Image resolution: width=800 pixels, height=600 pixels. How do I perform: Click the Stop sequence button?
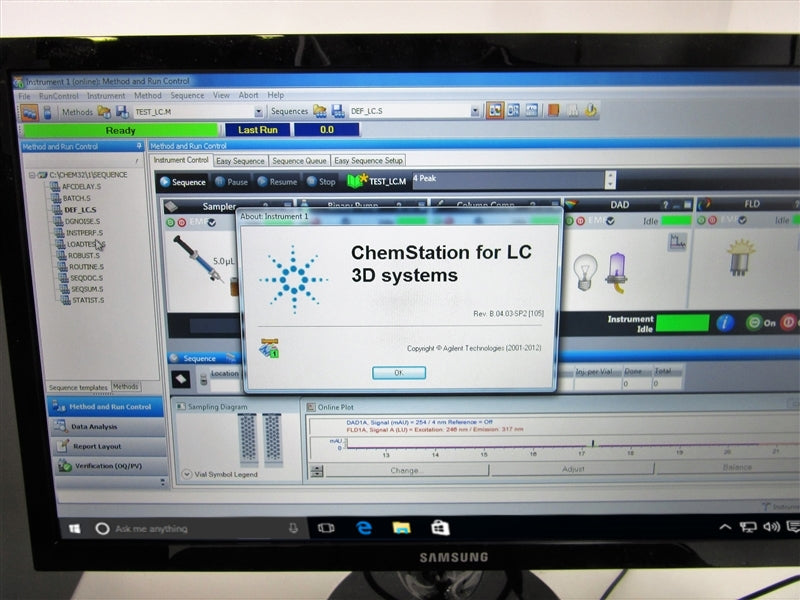click(x=321, y=182)
